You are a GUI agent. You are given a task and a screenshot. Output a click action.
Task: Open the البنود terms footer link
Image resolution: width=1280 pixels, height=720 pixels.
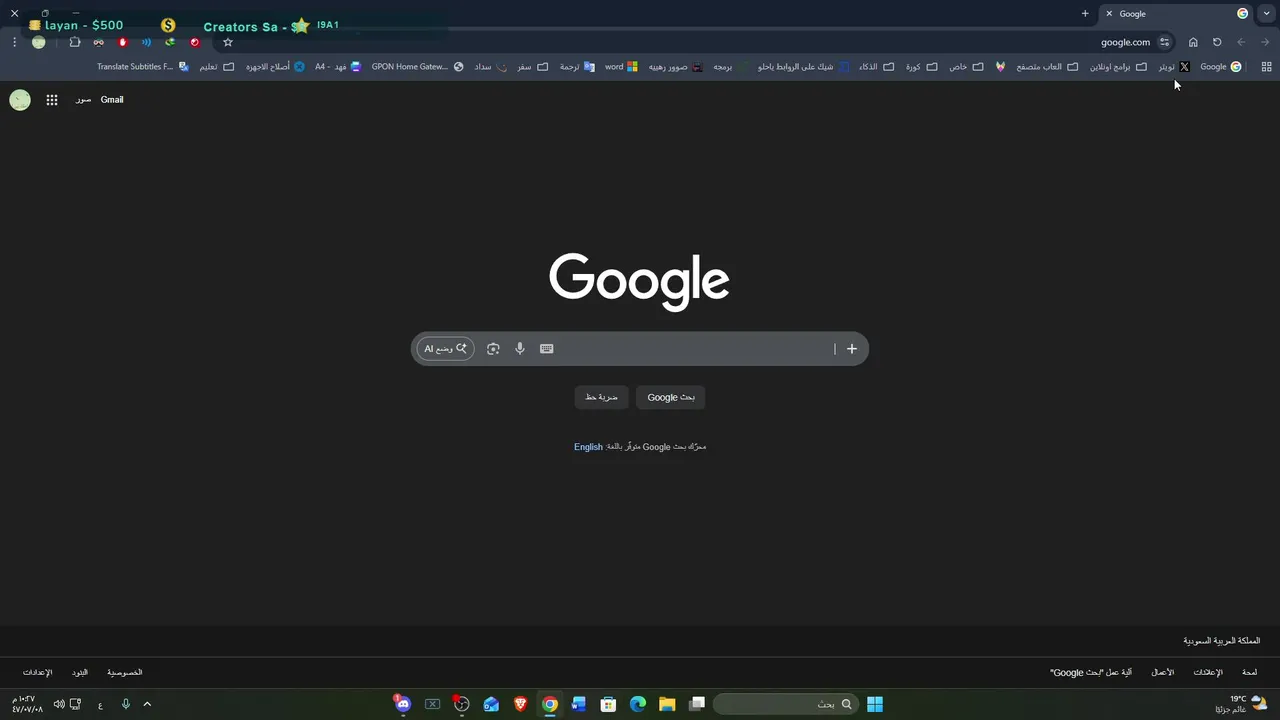point(80,673)
